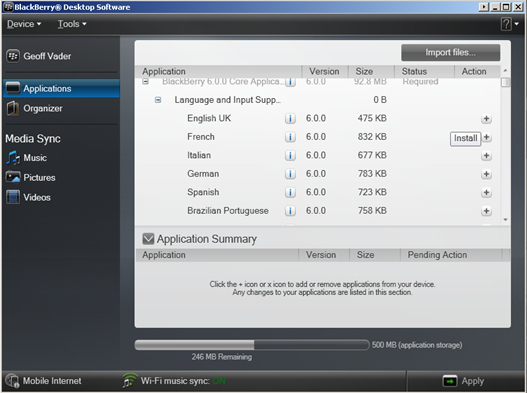Screen dimensions: 527x393
Task: Click the Wi-Fi music sync icon
Action: coord(130,380)
